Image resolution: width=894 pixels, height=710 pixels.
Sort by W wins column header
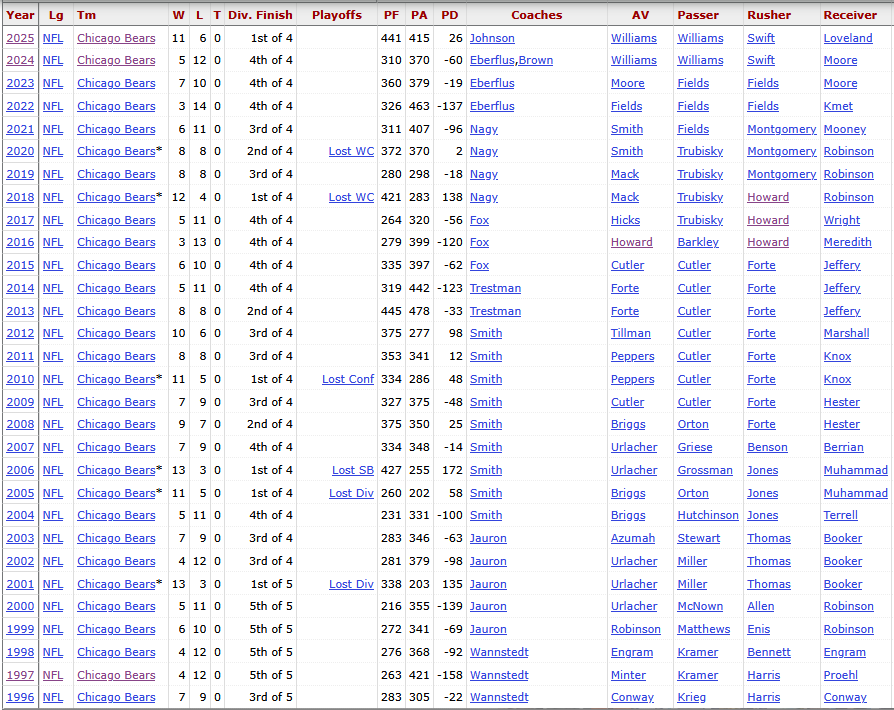pyautogui.click(x=178, y=15)
